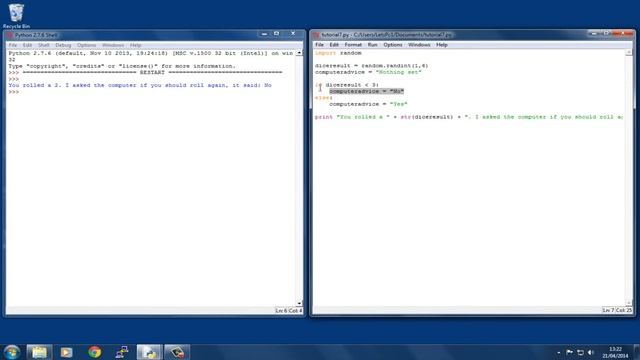Image resolution: width=640 pixels, height=360 pixels.
Task: Open Windows menu in Python Shell
Action: [113, 45]
